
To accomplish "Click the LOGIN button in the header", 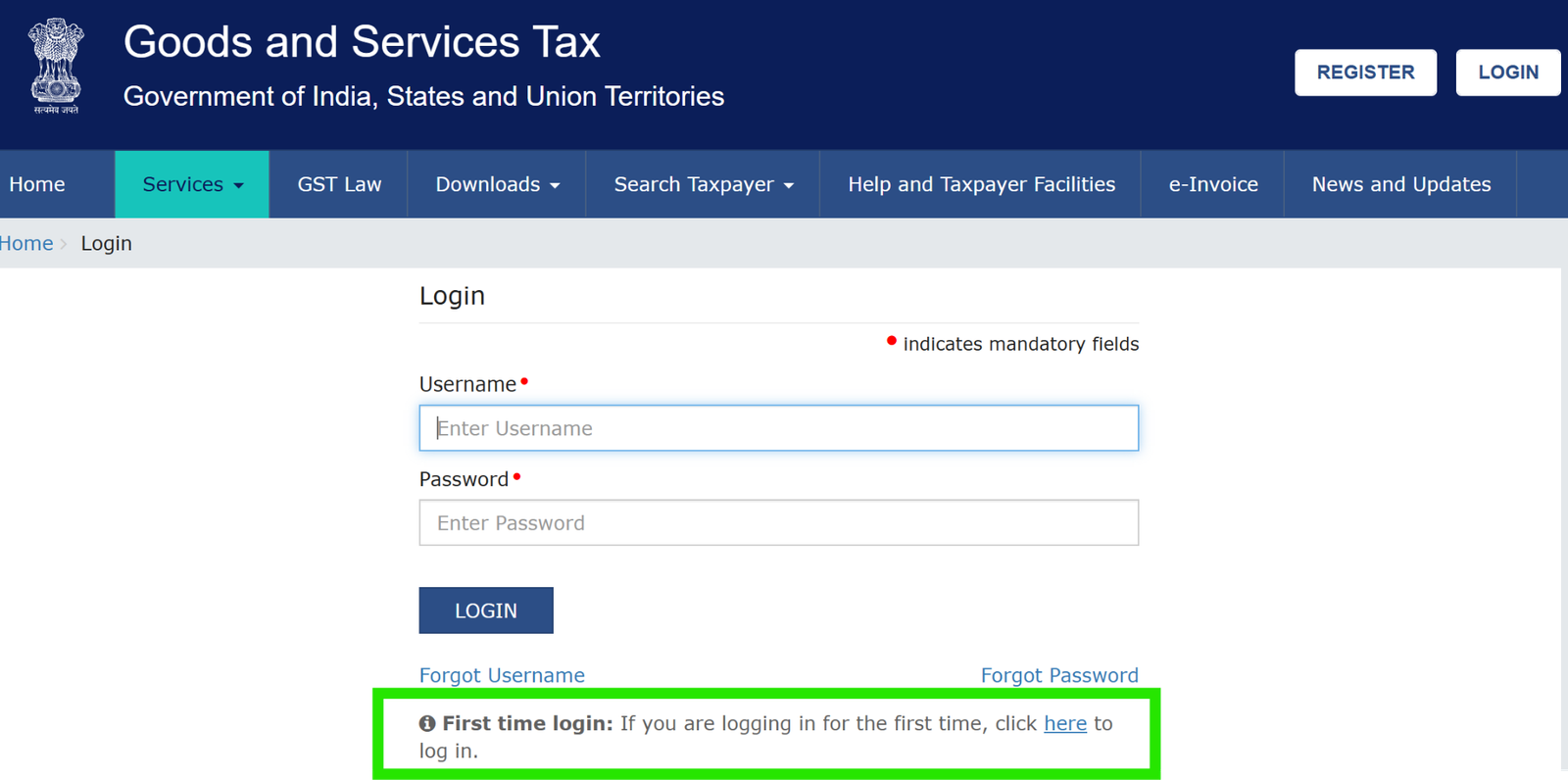I will tap(1507, 73).
